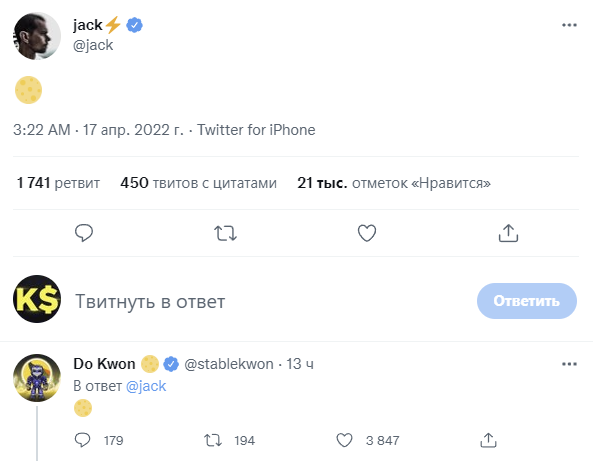The width and height of the screenshot is (593, 461).
Task: Like Do Kwon's reply with 3 847 likes
Action: [x=344, y=440]
